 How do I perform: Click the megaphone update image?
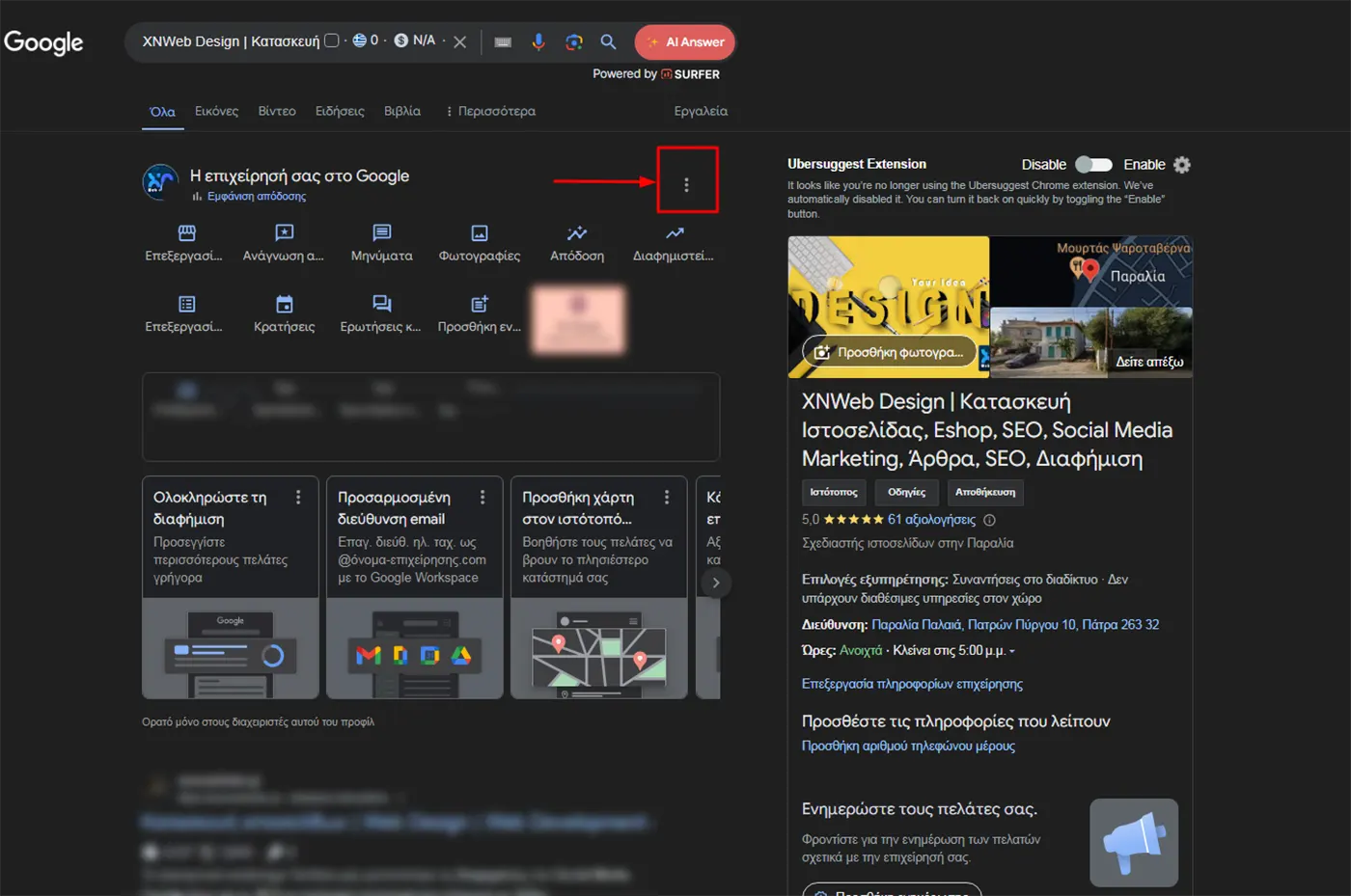pyautogui.click(x=1134, y=843)
